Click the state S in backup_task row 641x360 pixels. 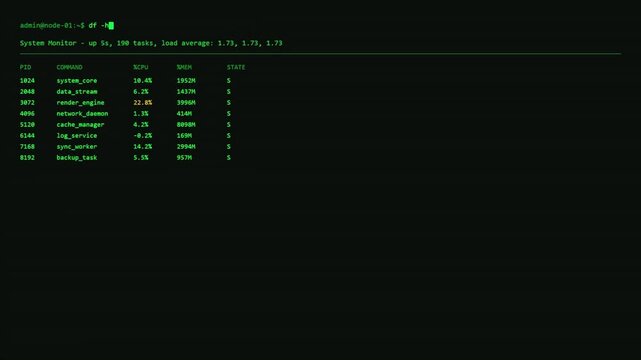[x=229, y=158]
